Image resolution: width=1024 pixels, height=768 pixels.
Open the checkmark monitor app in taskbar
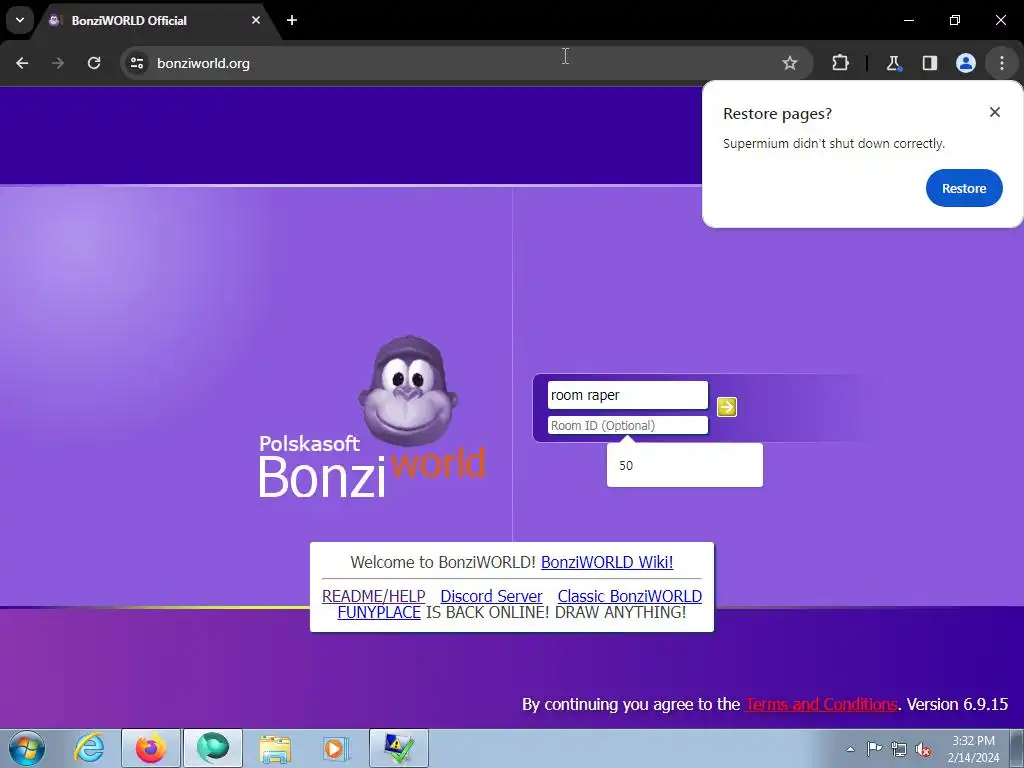(x=399, y=748)
